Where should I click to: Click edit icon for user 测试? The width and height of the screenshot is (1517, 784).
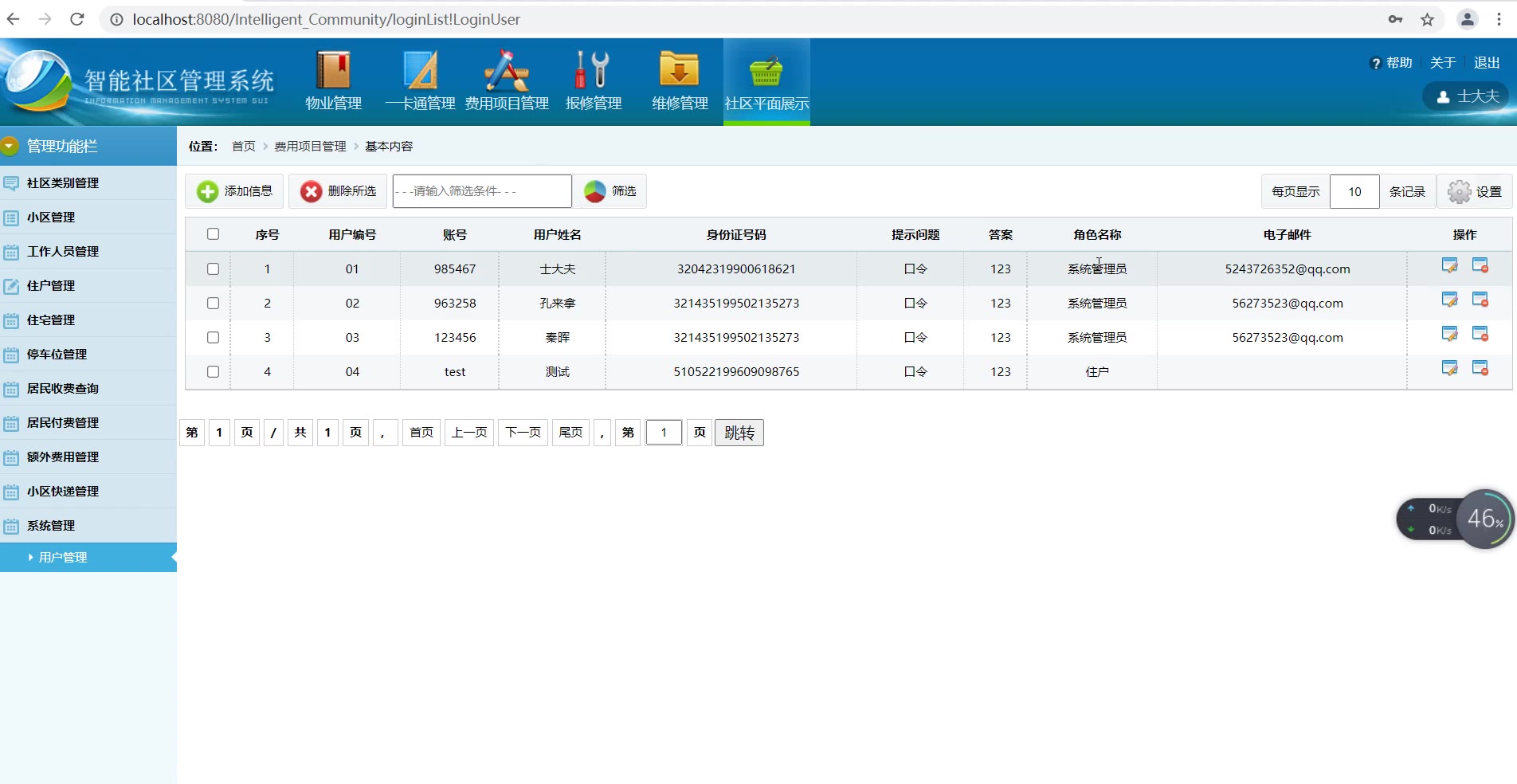click(1450, 368)
